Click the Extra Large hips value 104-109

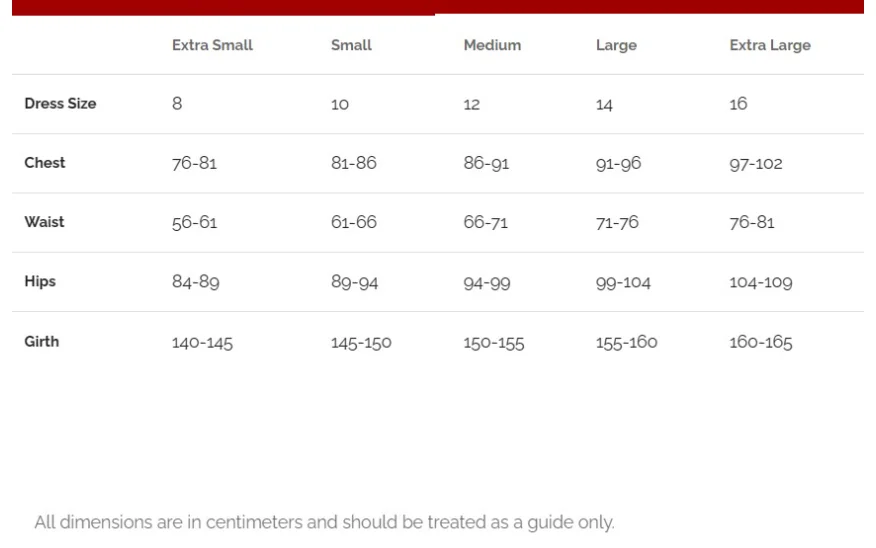point(761,282)
